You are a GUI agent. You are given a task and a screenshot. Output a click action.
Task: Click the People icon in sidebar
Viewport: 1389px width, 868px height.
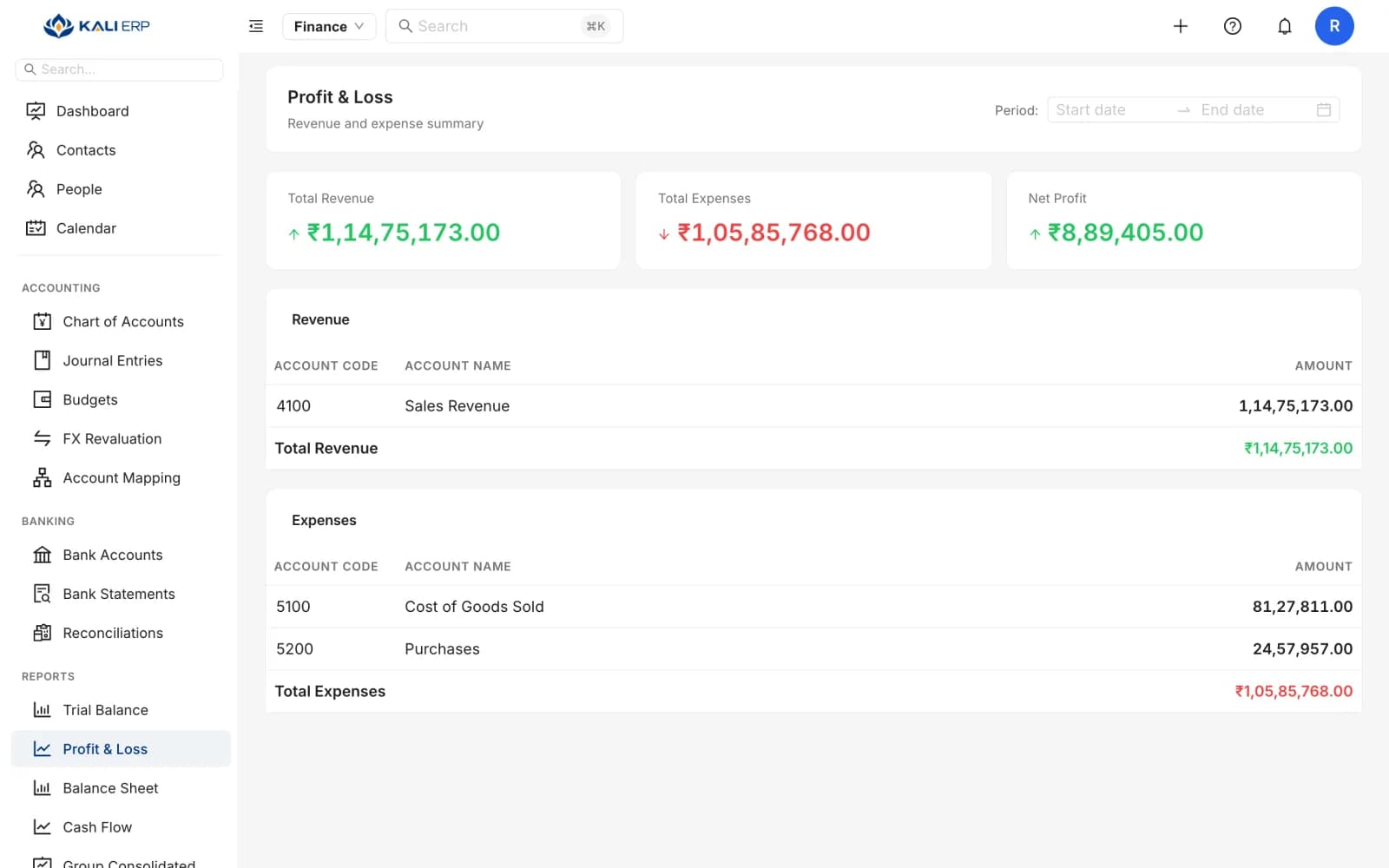[x=36, y=189]
